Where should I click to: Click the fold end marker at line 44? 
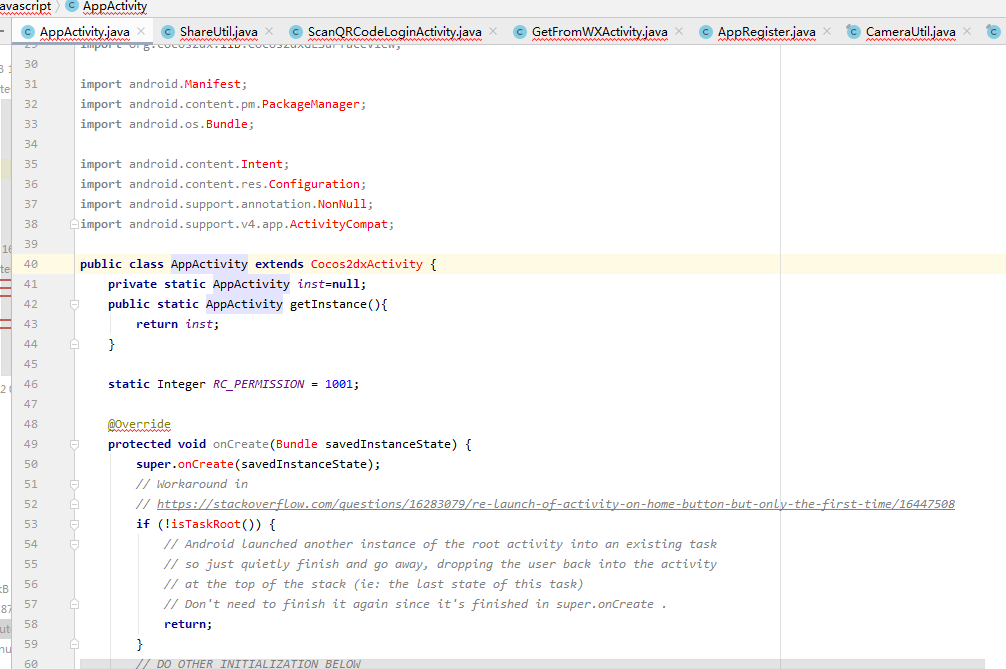coord(74,344)
